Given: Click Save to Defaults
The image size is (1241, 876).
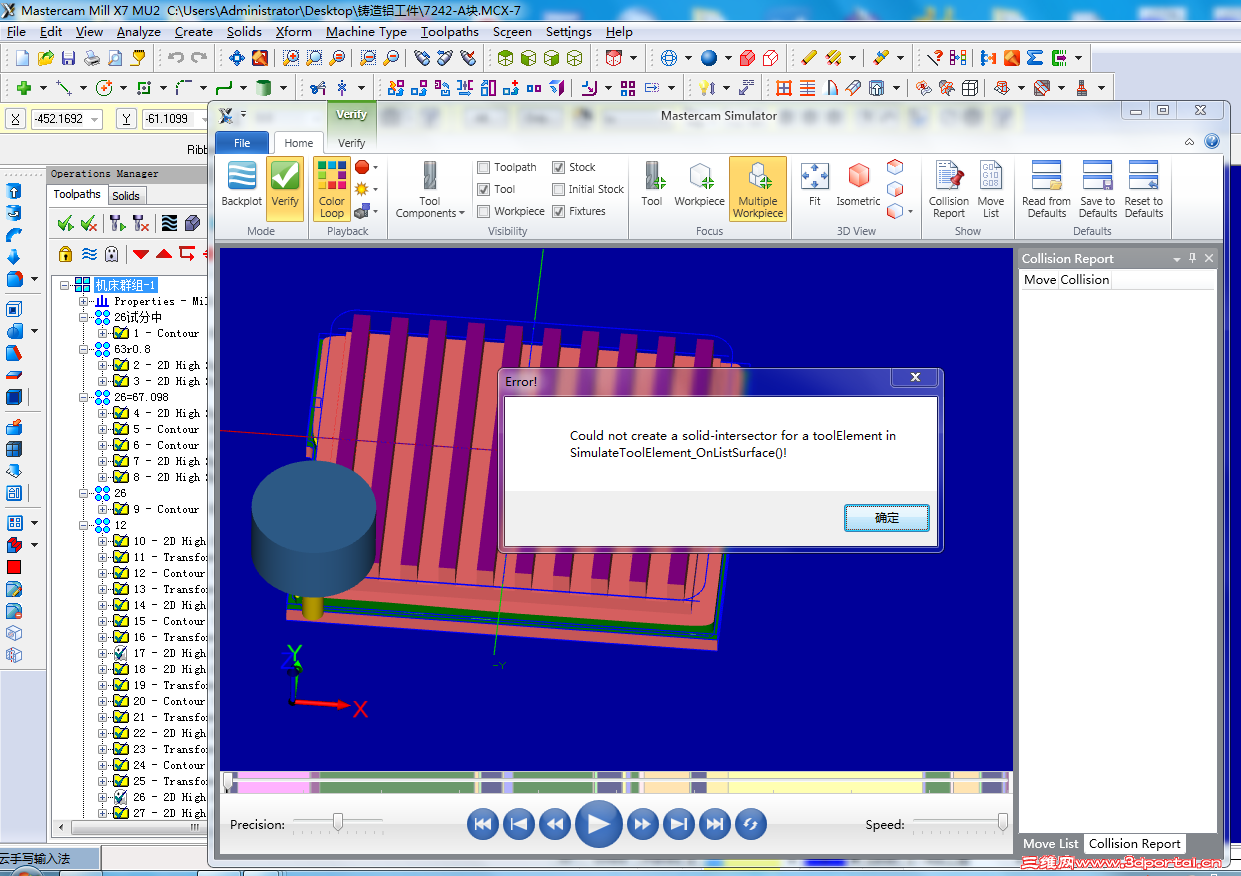Looking at the screenshot, I should [1098, 189].
